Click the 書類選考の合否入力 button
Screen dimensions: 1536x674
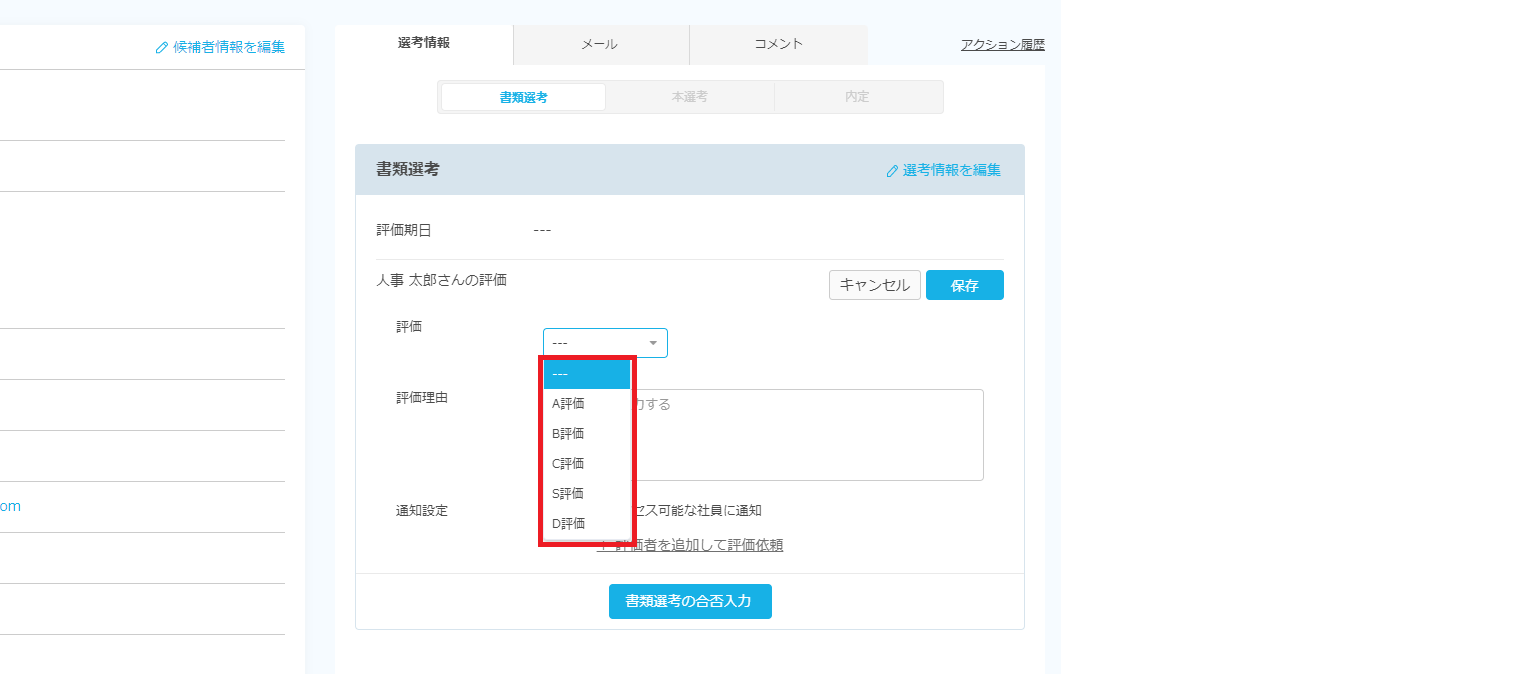tap(690, 602)
